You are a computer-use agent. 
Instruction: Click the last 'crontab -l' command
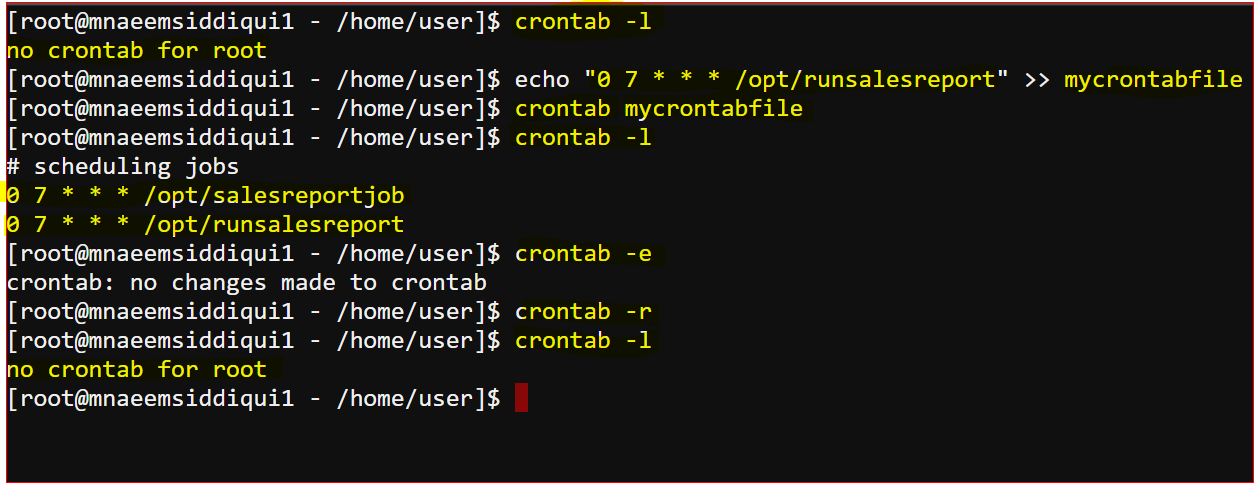583,340
